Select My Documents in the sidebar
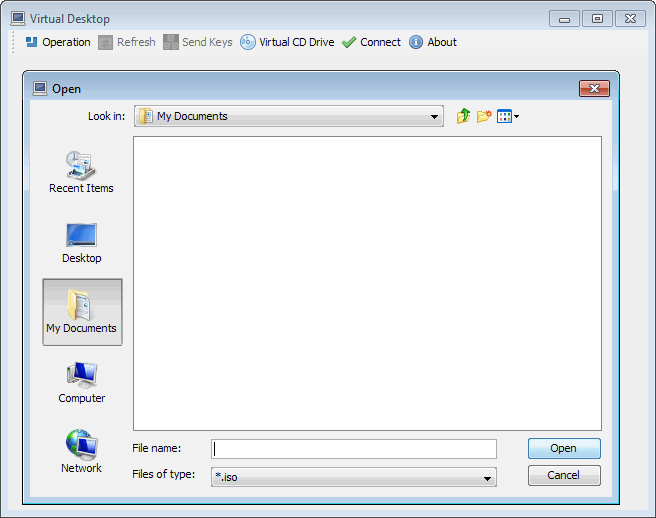This screenshot has width=656, height=518. click(x=82, y=312)
